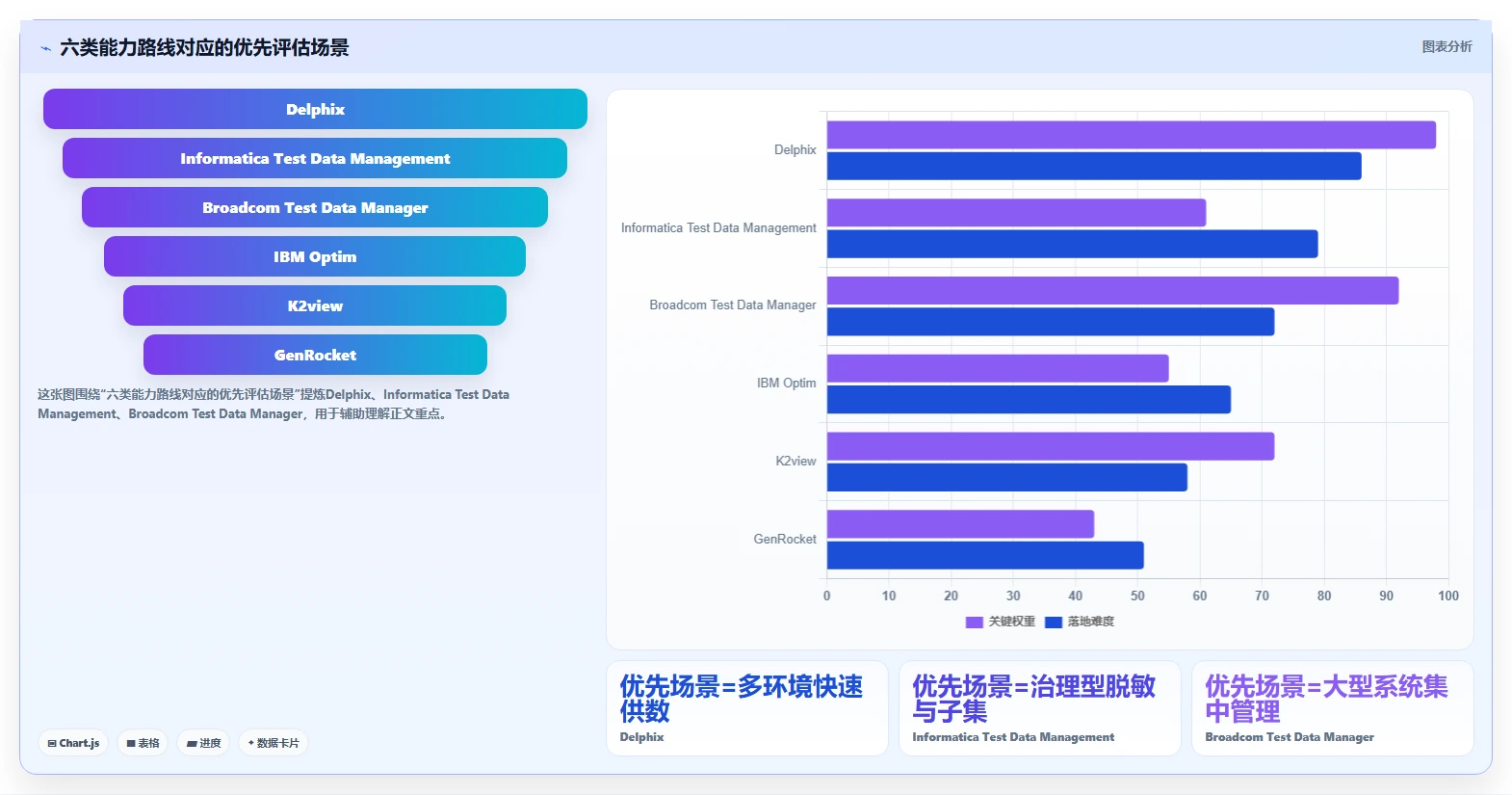
Task: Click K2view's blue 落地难度 chart bar
Action: pyautogui.click(x=1007, y=477)
